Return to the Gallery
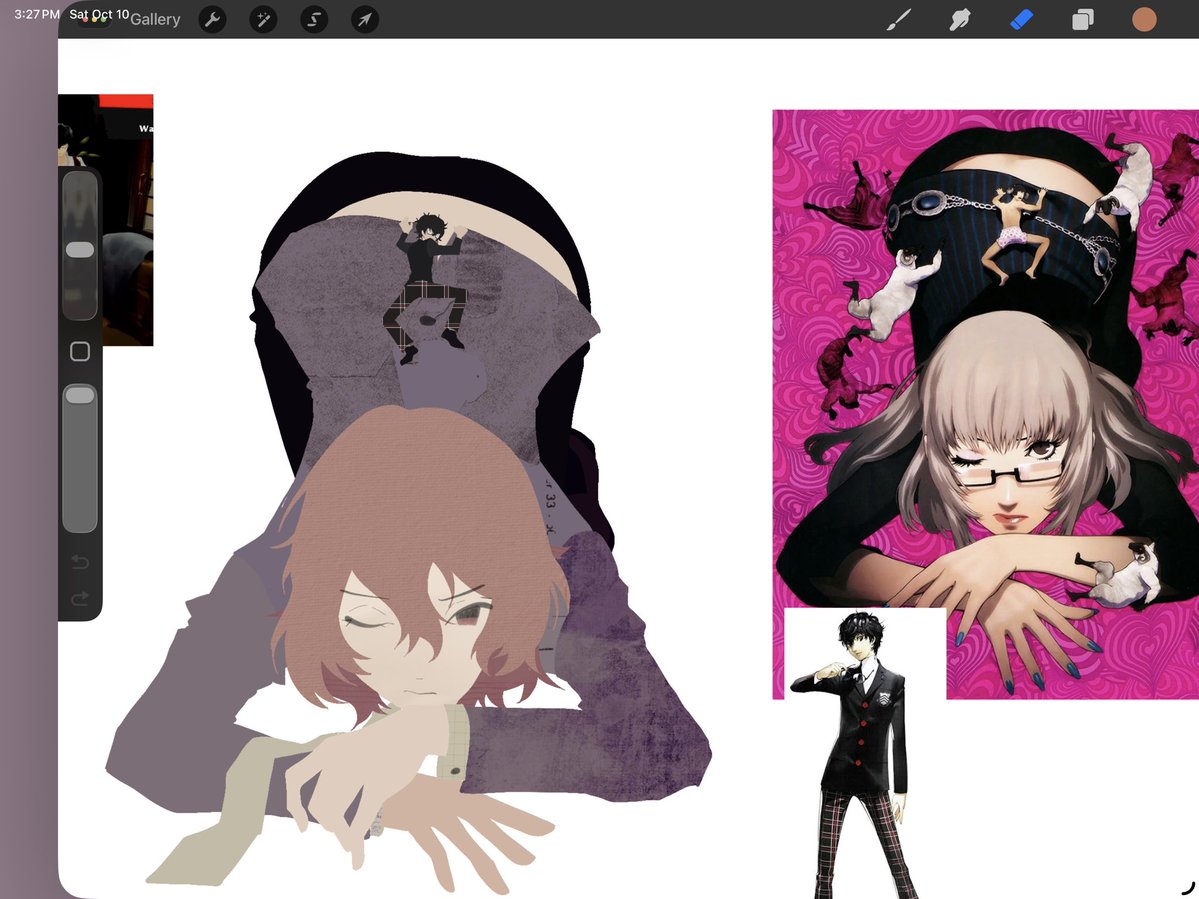The image size is (1199, 899). click(155, 20)
